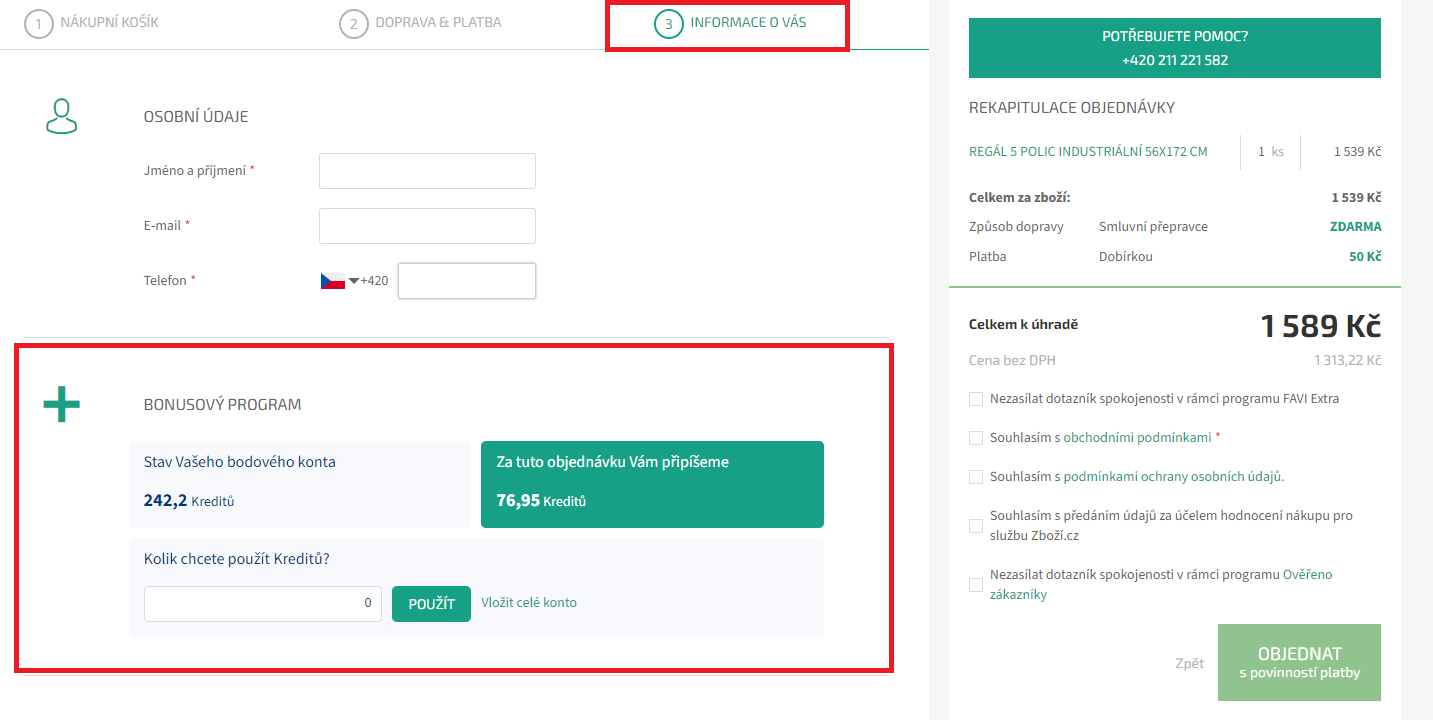Click the Smluvní přepravce delivery method text

[1153, 227]
